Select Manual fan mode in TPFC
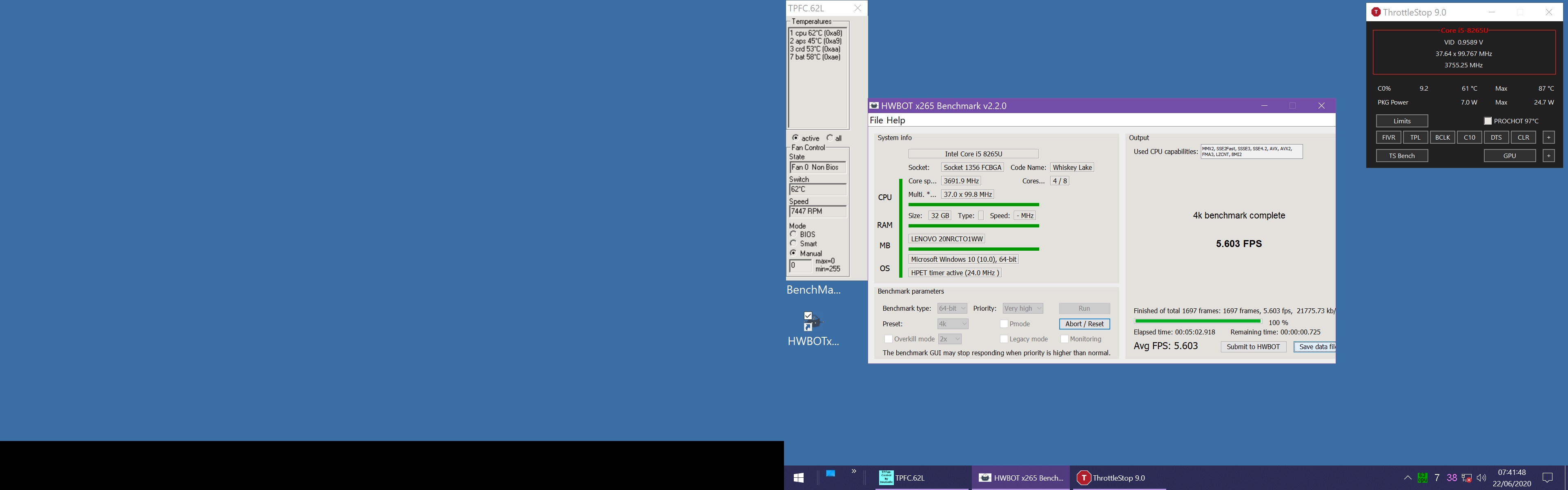The height and width of the screenshot is (490, 1568). (793, 253)
